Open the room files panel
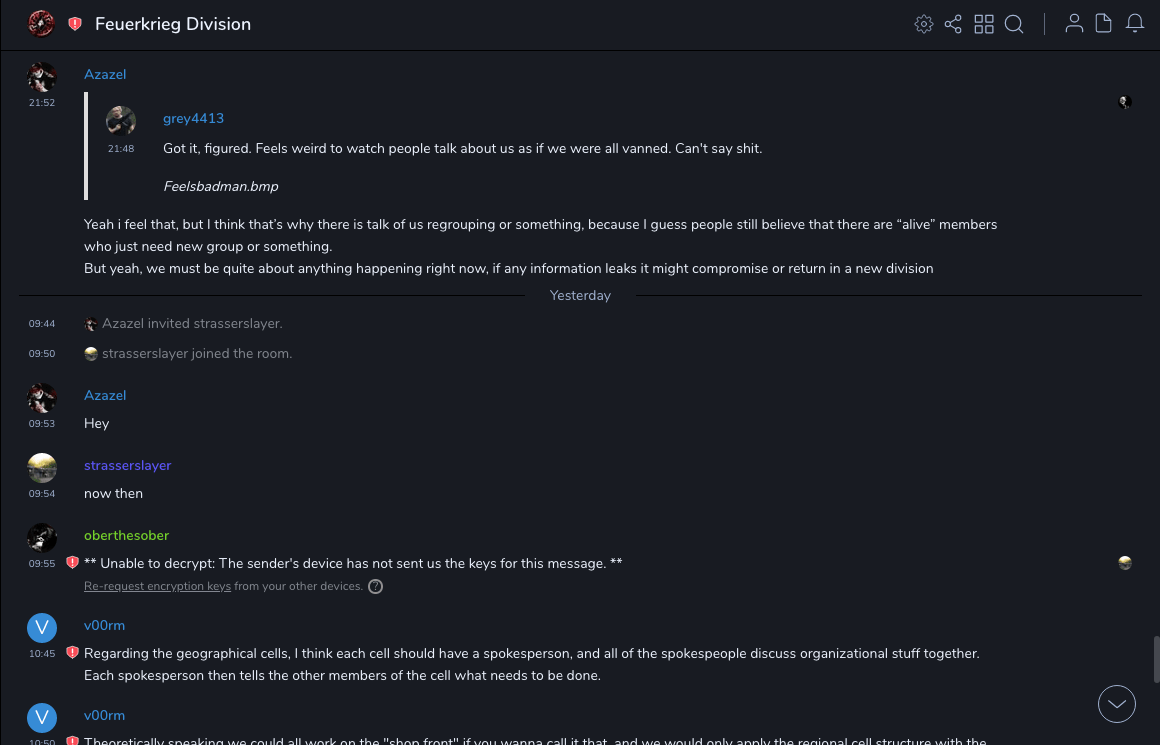Viewport: 1160px width, 745px height. click(x=1104, y=24)
